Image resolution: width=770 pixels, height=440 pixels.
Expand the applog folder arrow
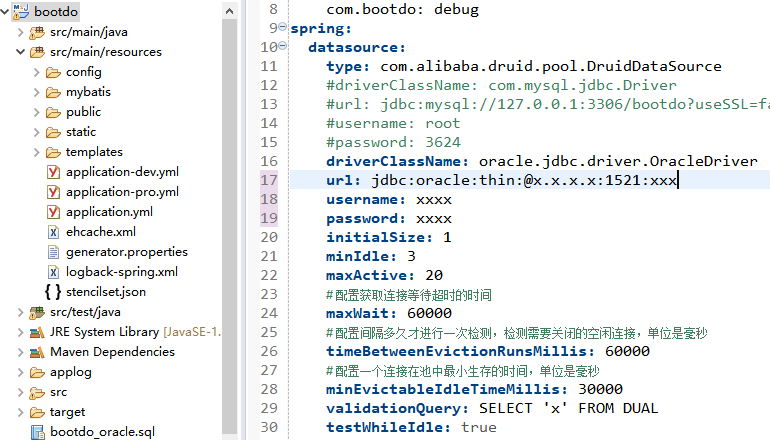coord(20,373)
